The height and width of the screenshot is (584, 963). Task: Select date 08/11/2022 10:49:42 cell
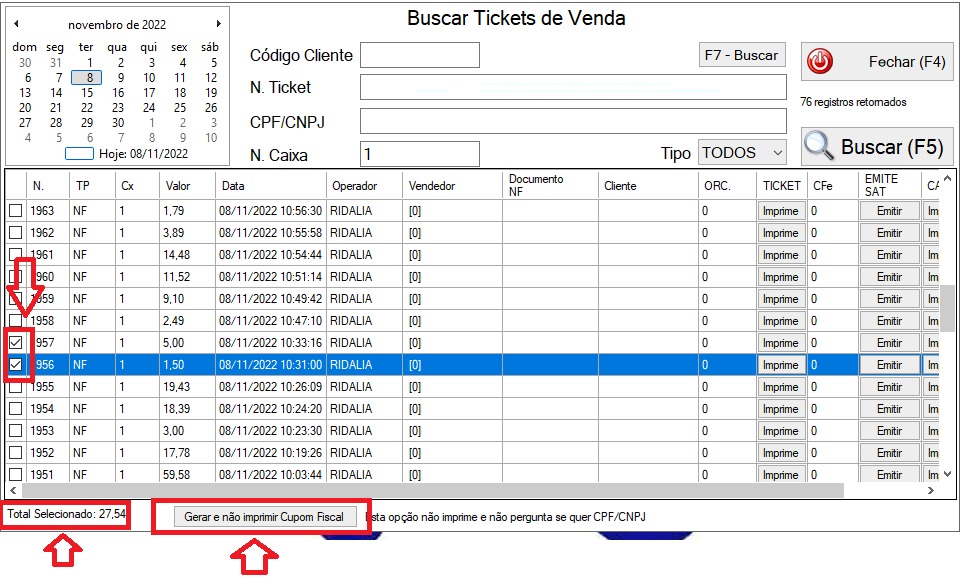(270, 299)
